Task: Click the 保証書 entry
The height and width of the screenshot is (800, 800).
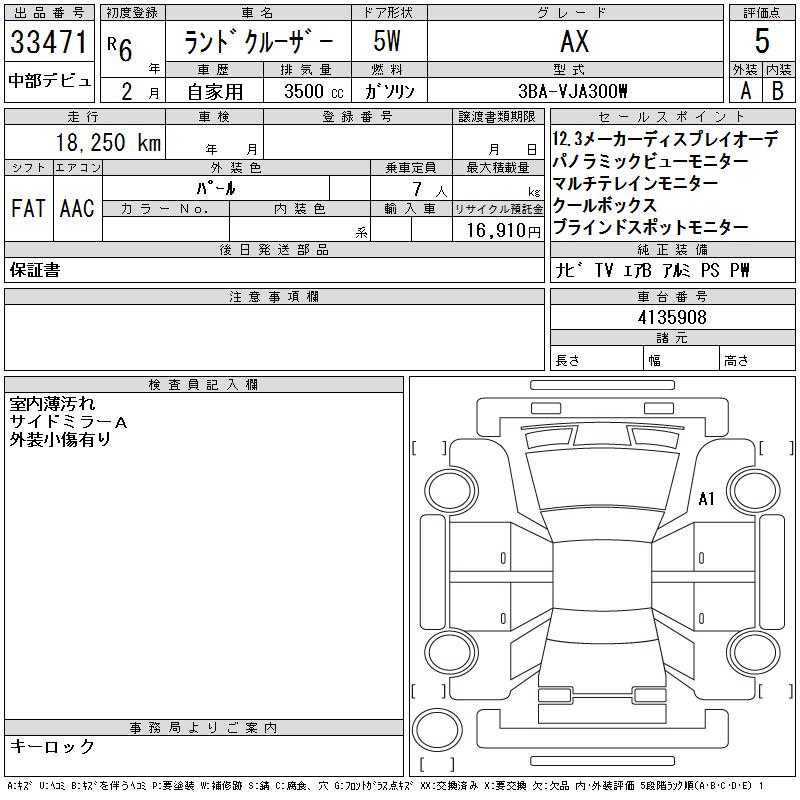Action: coord(35,270)
